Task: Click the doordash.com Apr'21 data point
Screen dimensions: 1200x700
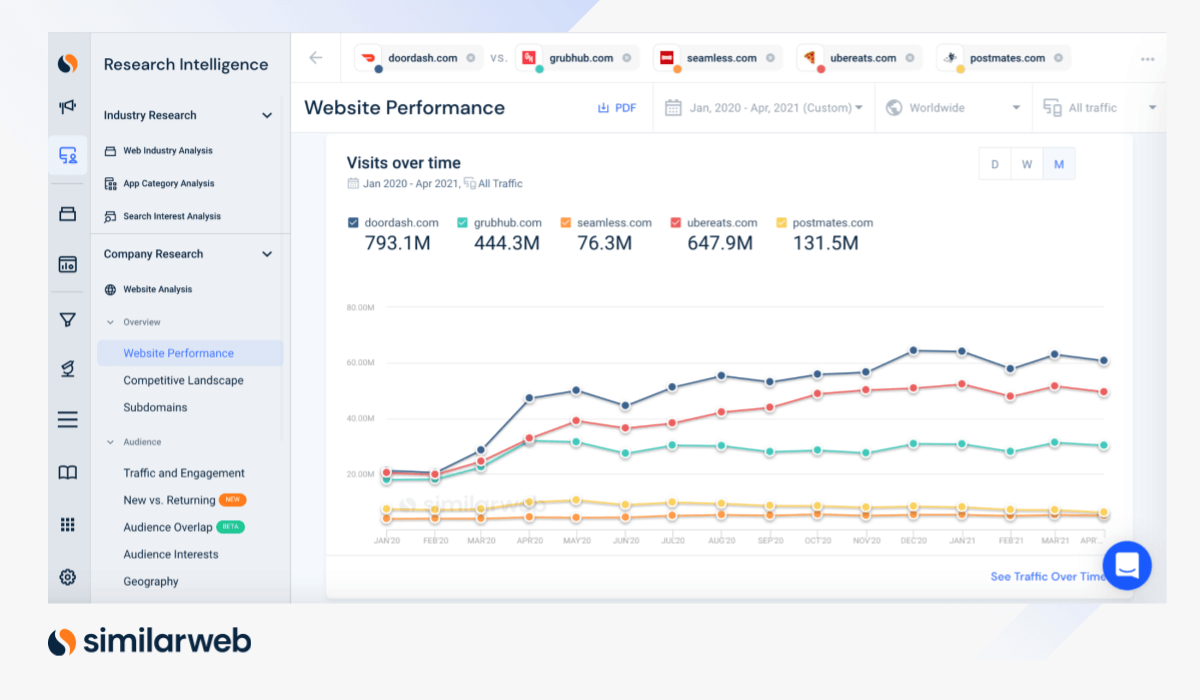Action: (x=1103, y=361)
